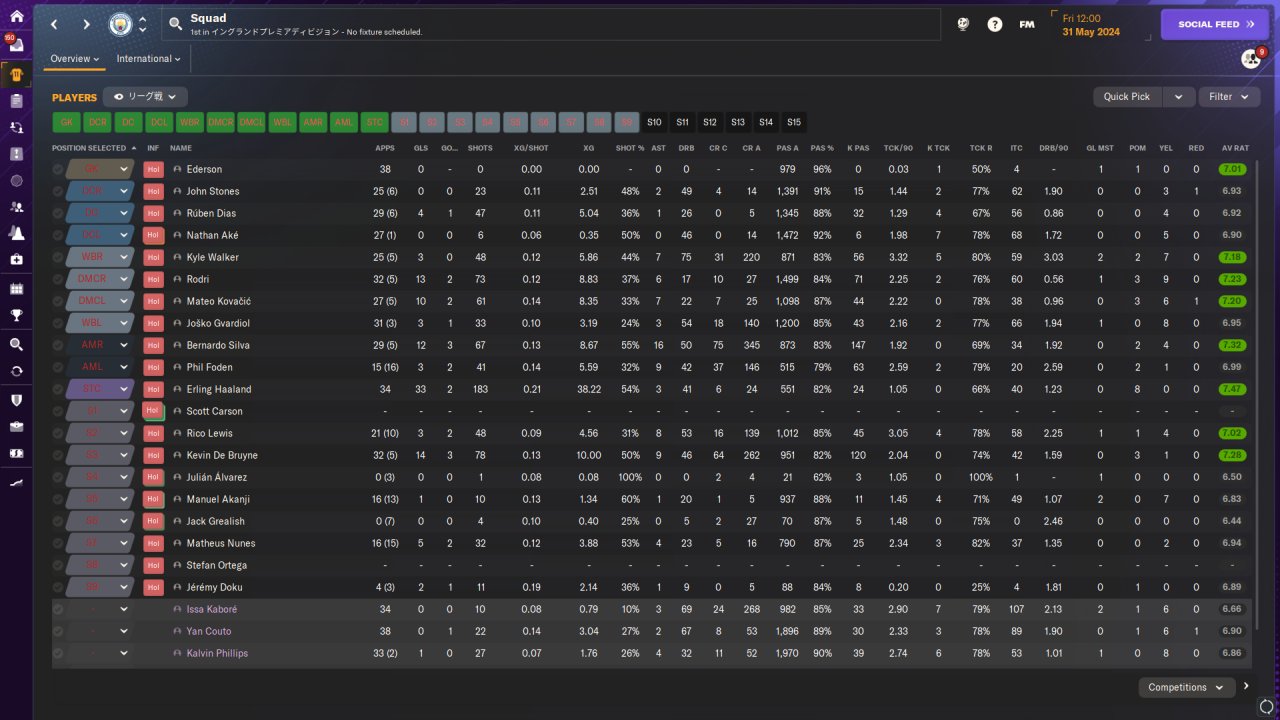Expand the Quick Pick arrow menu

pos(1178,97)
